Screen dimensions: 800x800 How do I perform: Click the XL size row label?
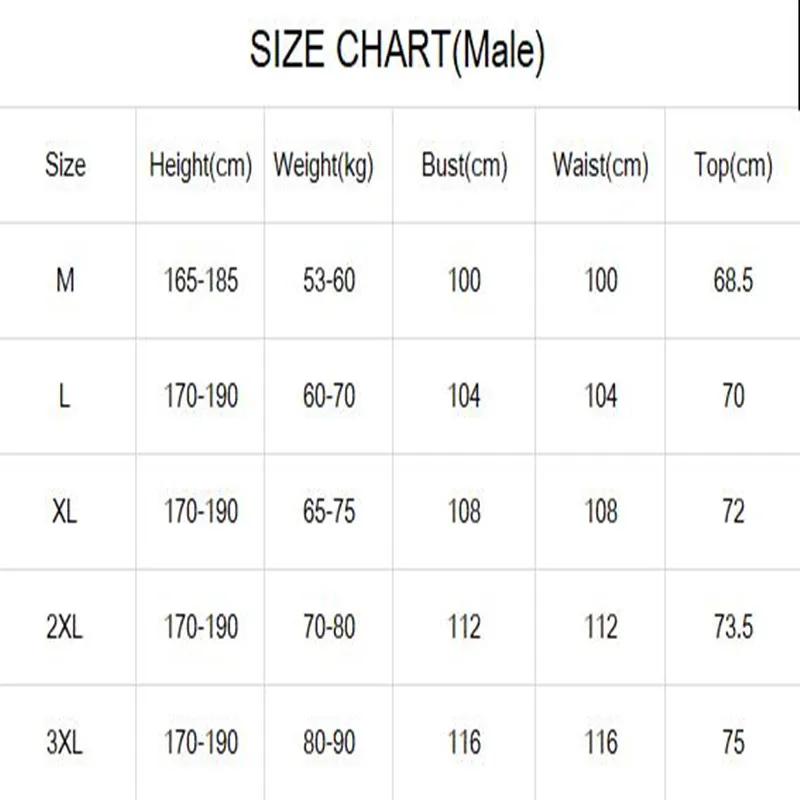66,512
